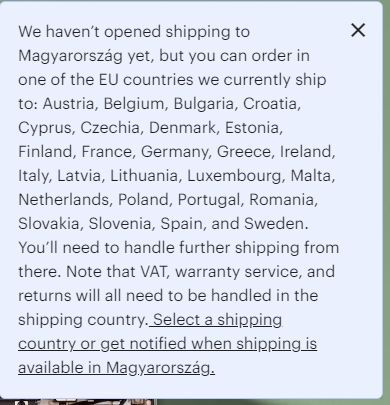Image resolution: width=390 pixels, height=405 pixels.
Task: Click the word Estonia in the list
Action: click(252, 128)
